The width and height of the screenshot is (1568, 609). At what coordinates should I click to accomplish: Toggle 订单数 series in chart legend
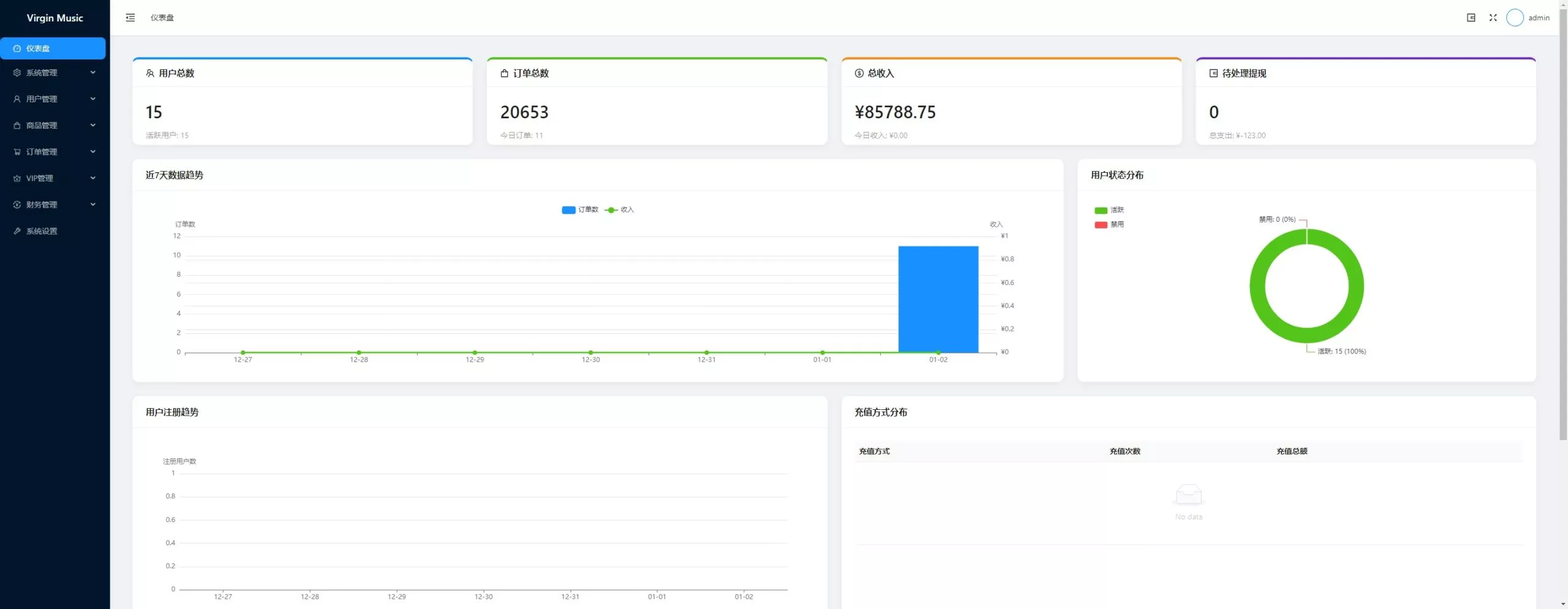(579, 210)
